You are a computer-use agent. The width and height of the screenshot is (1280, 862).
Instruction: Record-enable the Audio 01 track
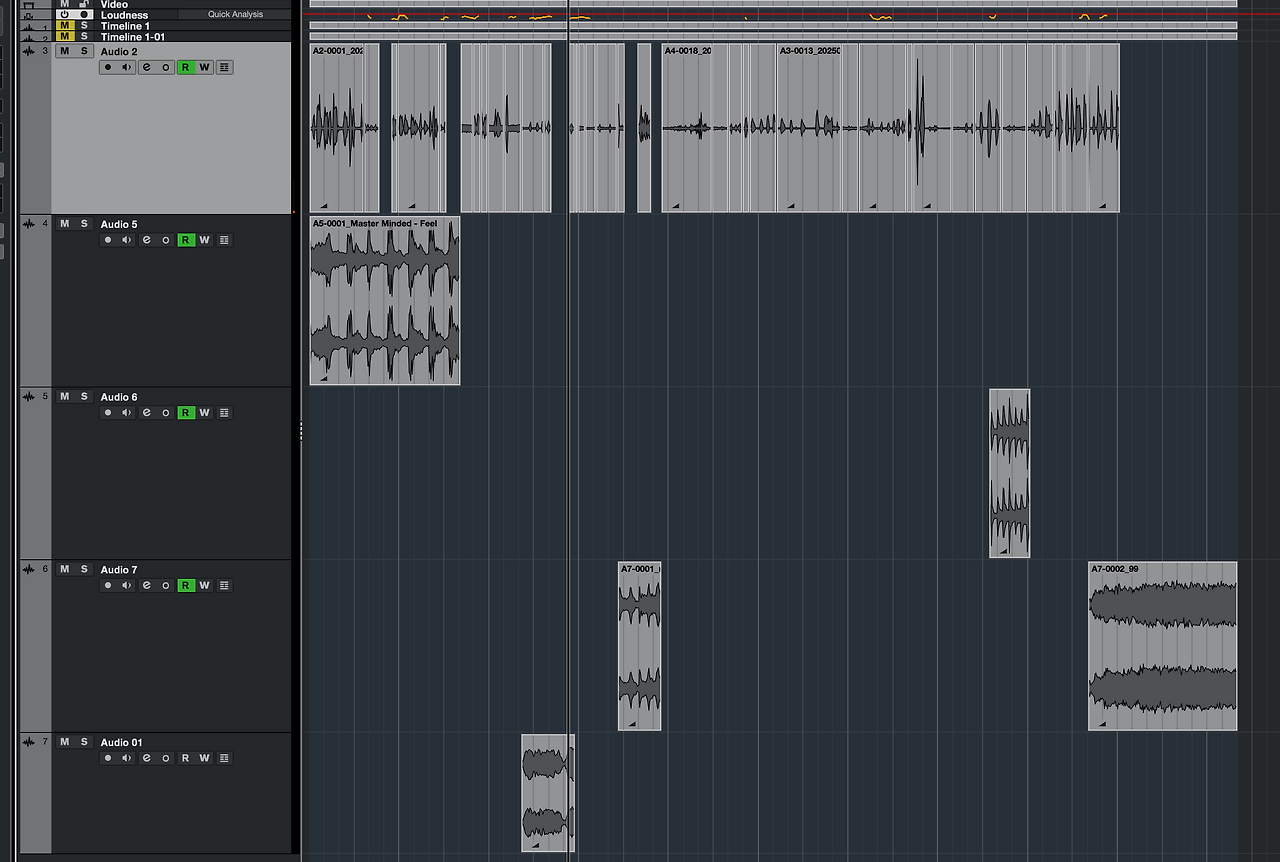pyautogui.click(x=108, y=758)
